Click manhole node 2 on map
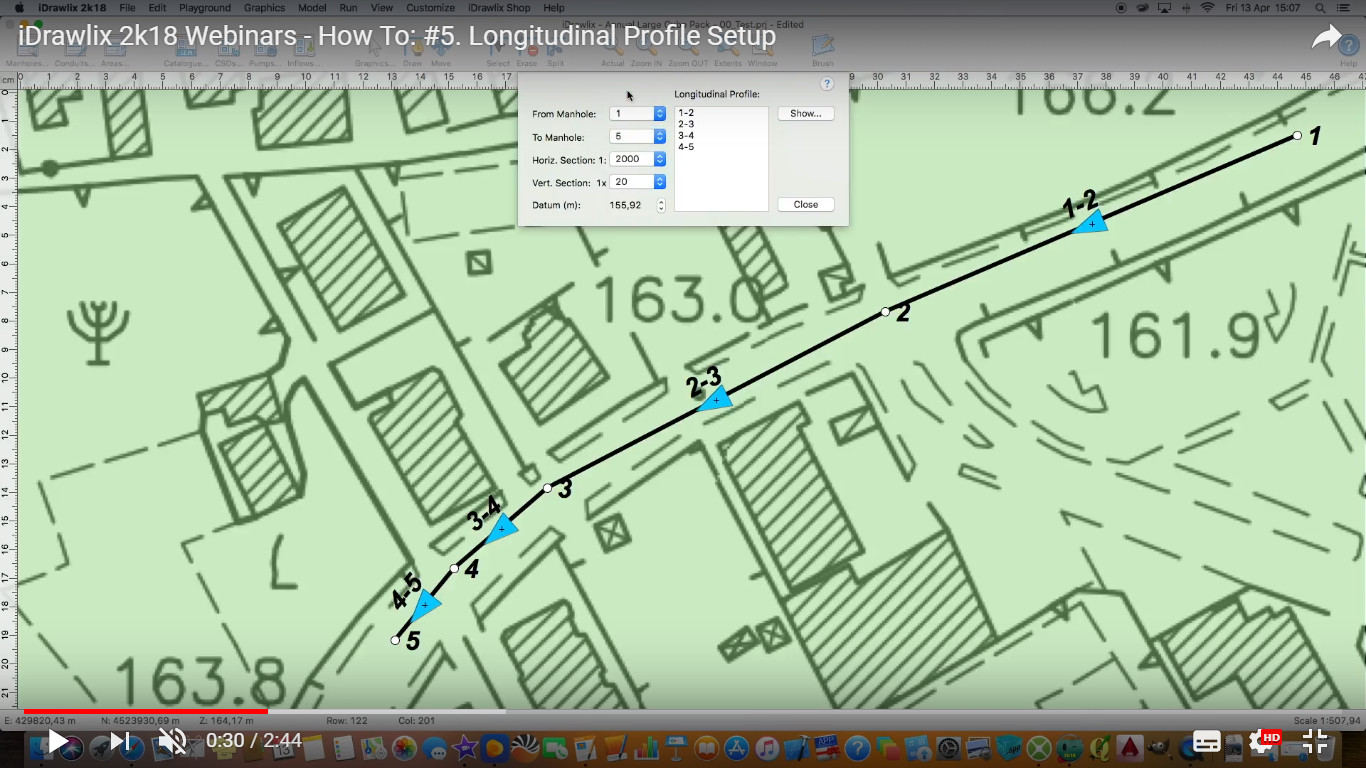This screenshot has height=768, width=1366. click(x=885, y=312)
